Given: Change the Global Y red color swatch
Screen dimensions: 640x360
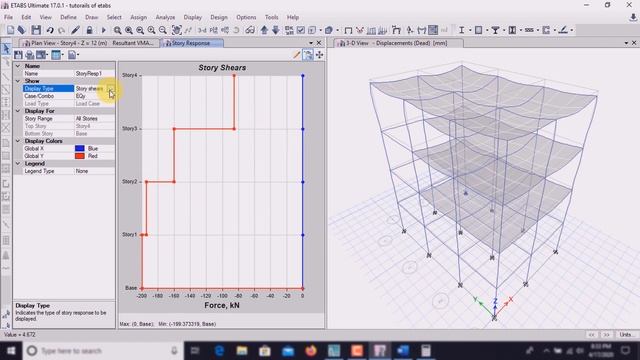Looking at the screenshot, I should tap(80, 156).
